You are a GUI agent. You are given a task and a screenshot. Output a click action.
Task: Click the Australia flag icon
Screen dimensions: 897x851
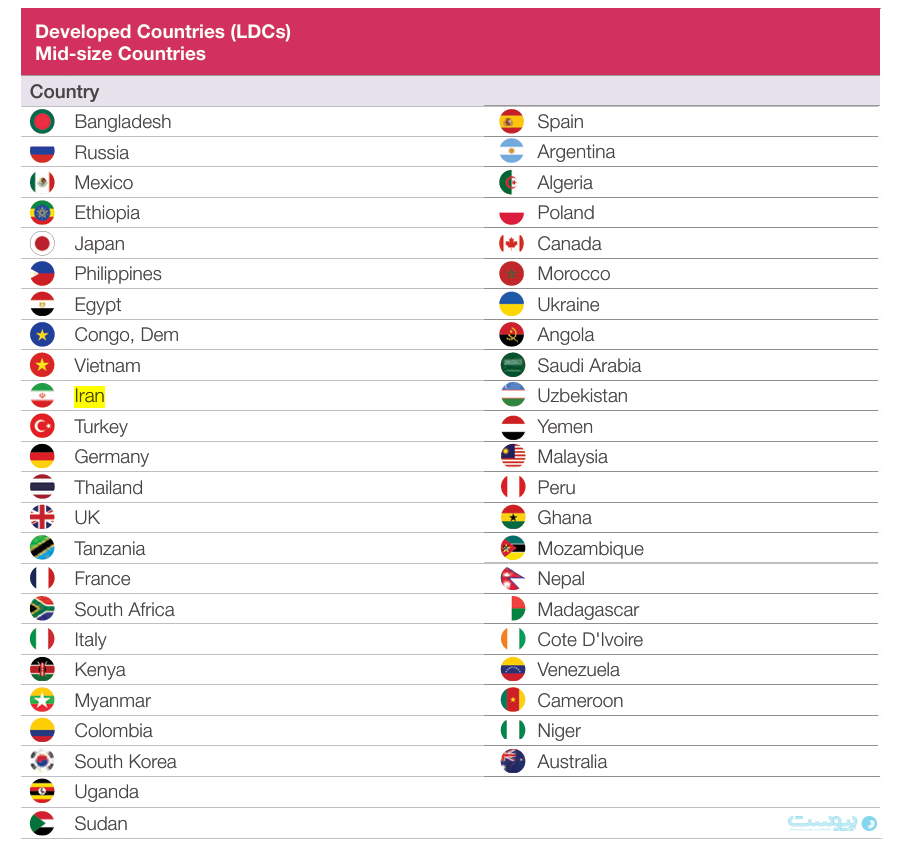512,761
